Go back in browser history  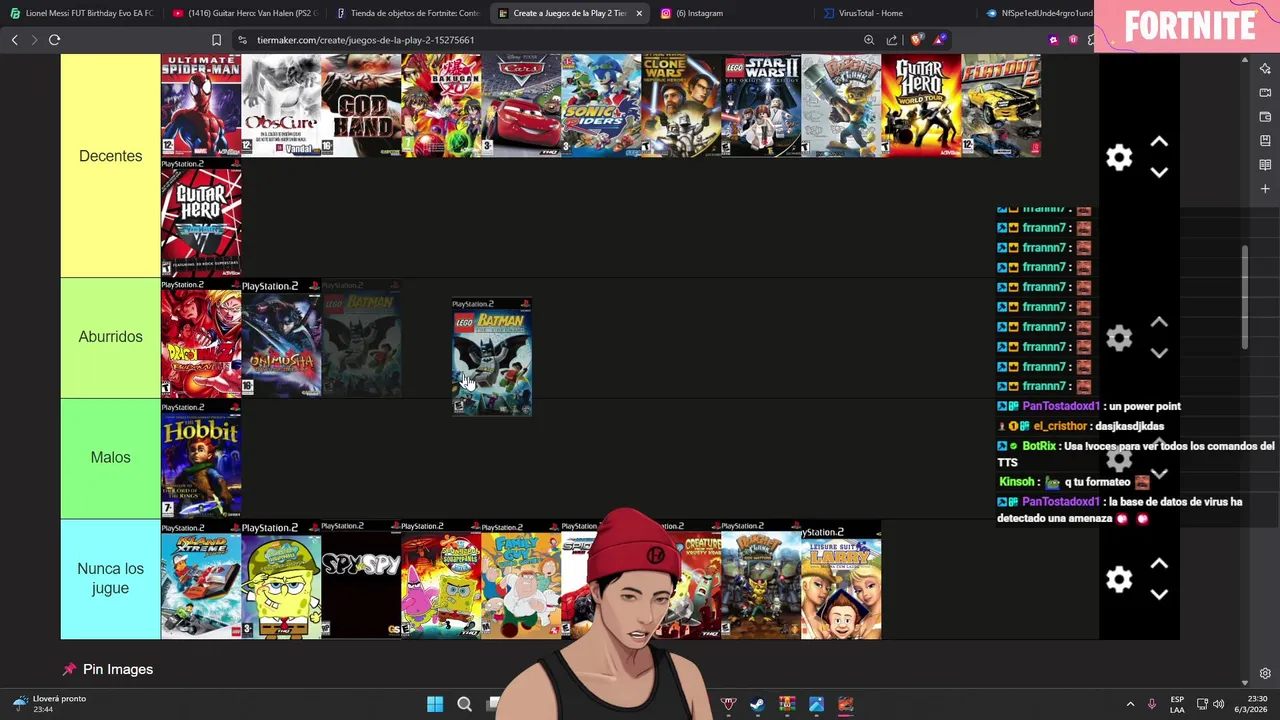[x=14, y=40]
